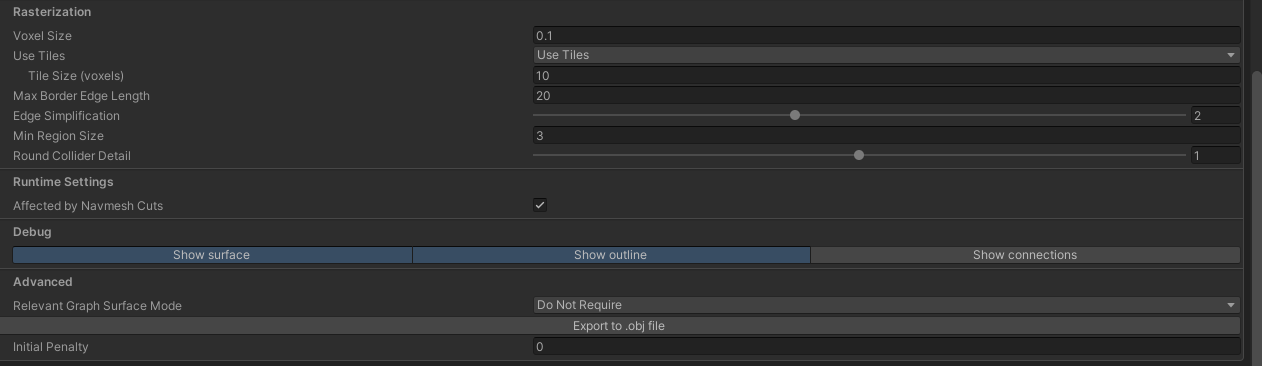Click the Min Region Size field
The height and width of the screenshot is (366, 1262).
(886, 135)
